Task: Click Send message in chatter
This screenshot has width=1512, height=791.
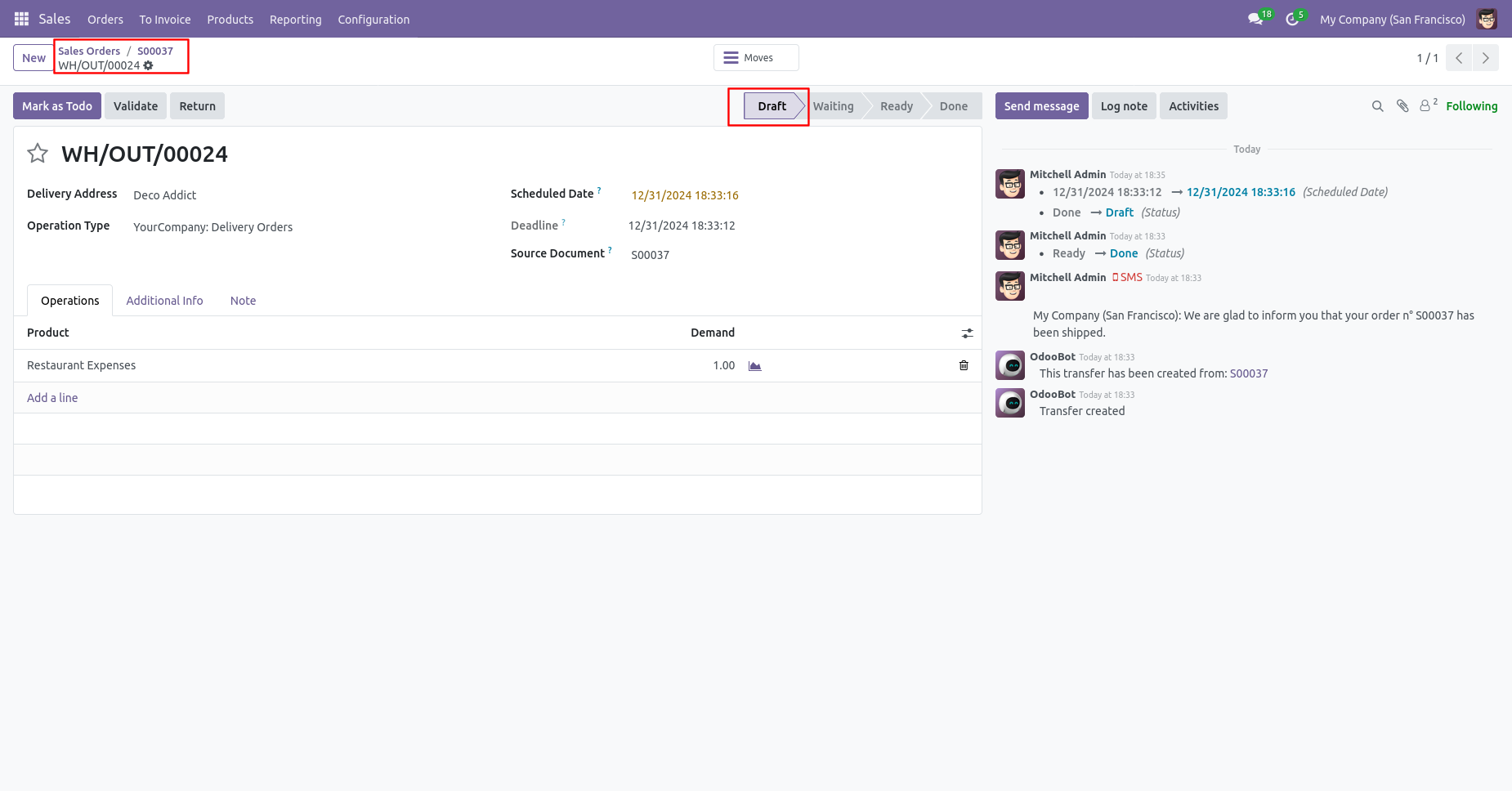Action: point(1041,106)
